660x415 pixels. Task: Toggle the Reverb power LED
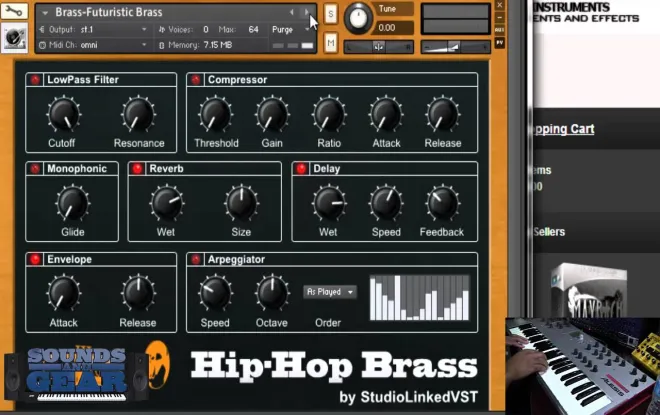pyautogui.click(x=137, y=168)
